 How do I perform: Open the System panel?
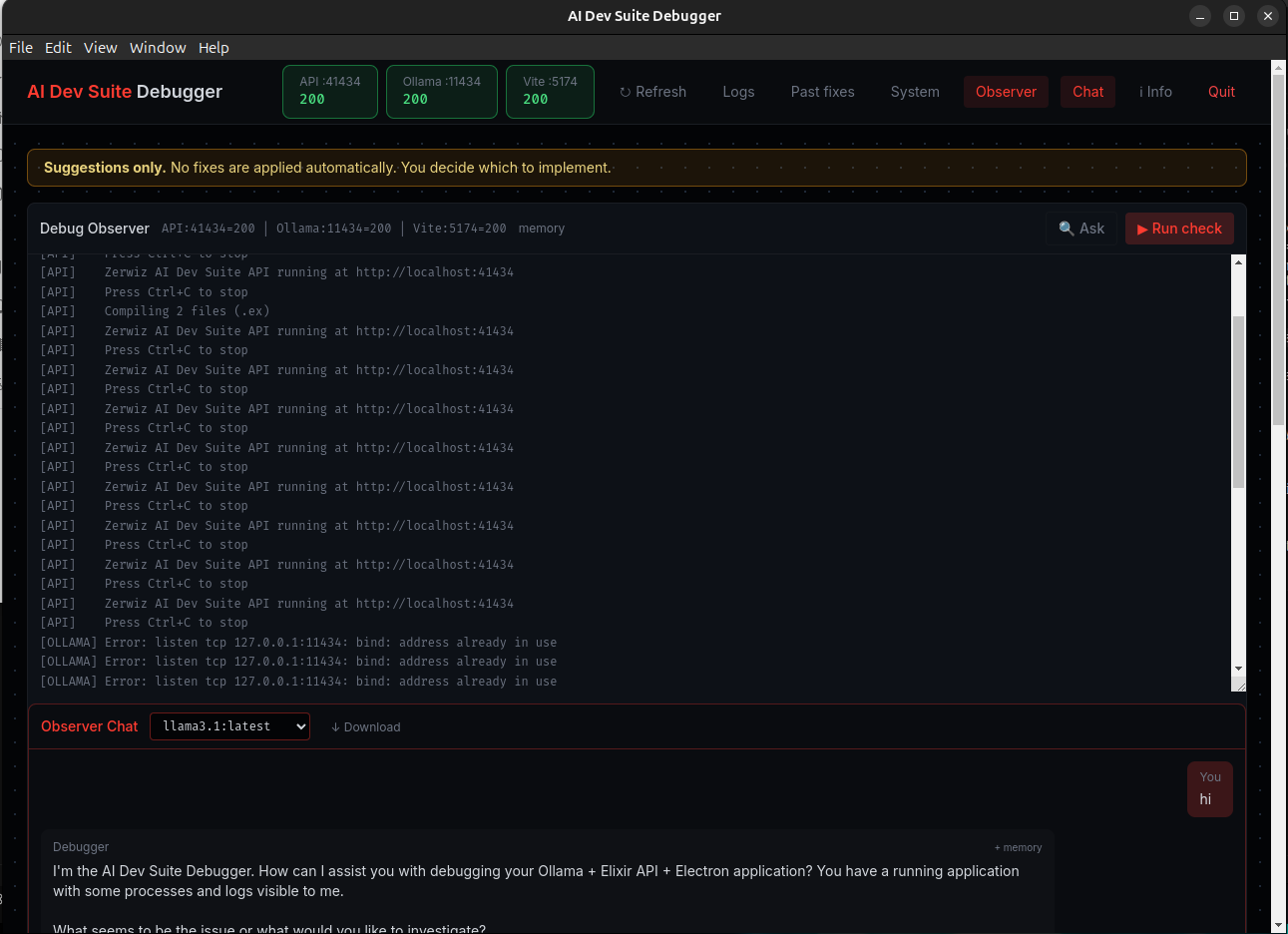coord(915,91)
